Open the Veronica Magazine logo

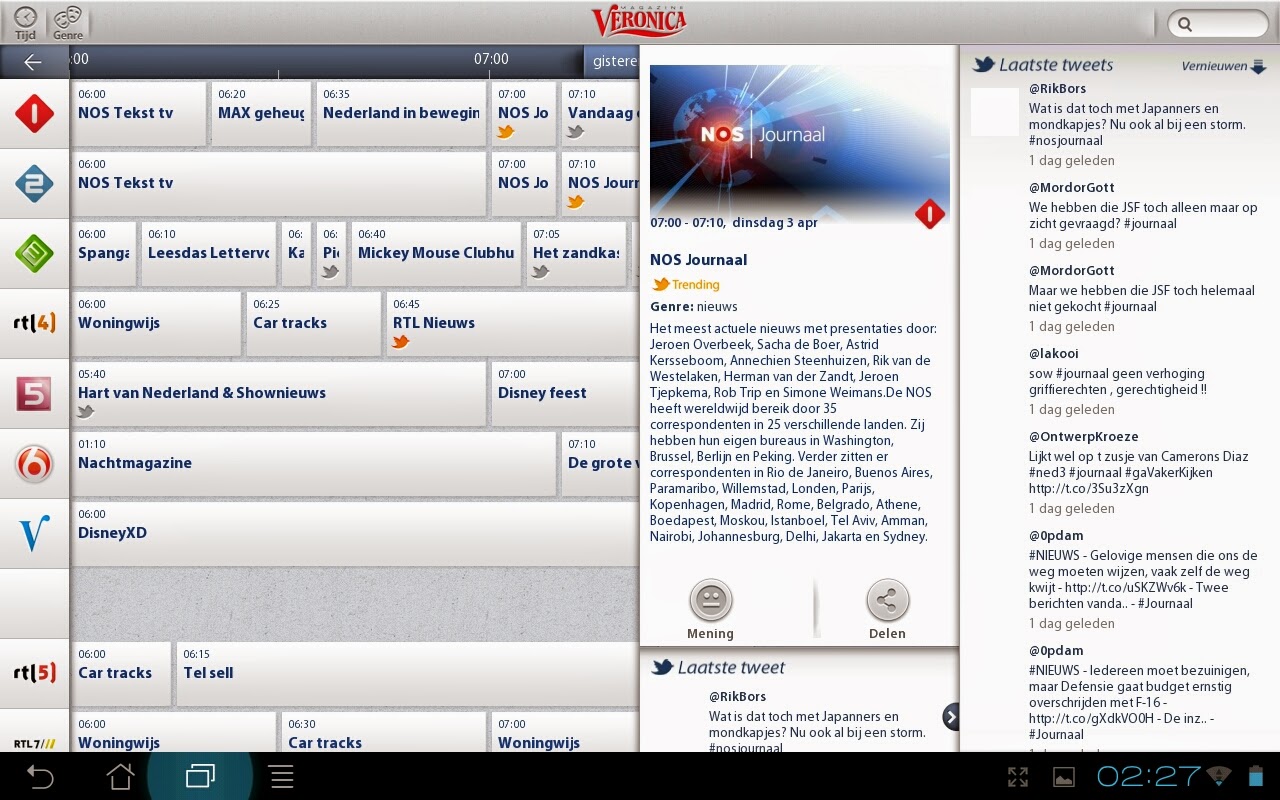coord(639,21)
